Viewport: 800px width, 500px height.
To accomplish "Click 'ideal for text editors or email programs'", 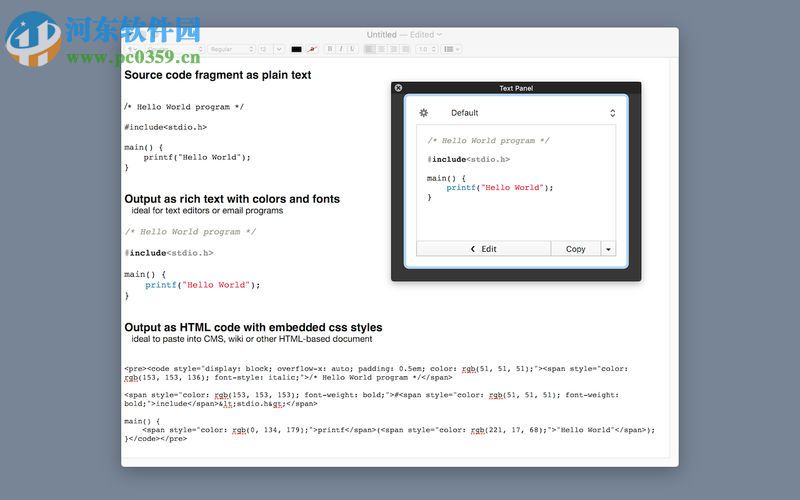I will (207, 211).
